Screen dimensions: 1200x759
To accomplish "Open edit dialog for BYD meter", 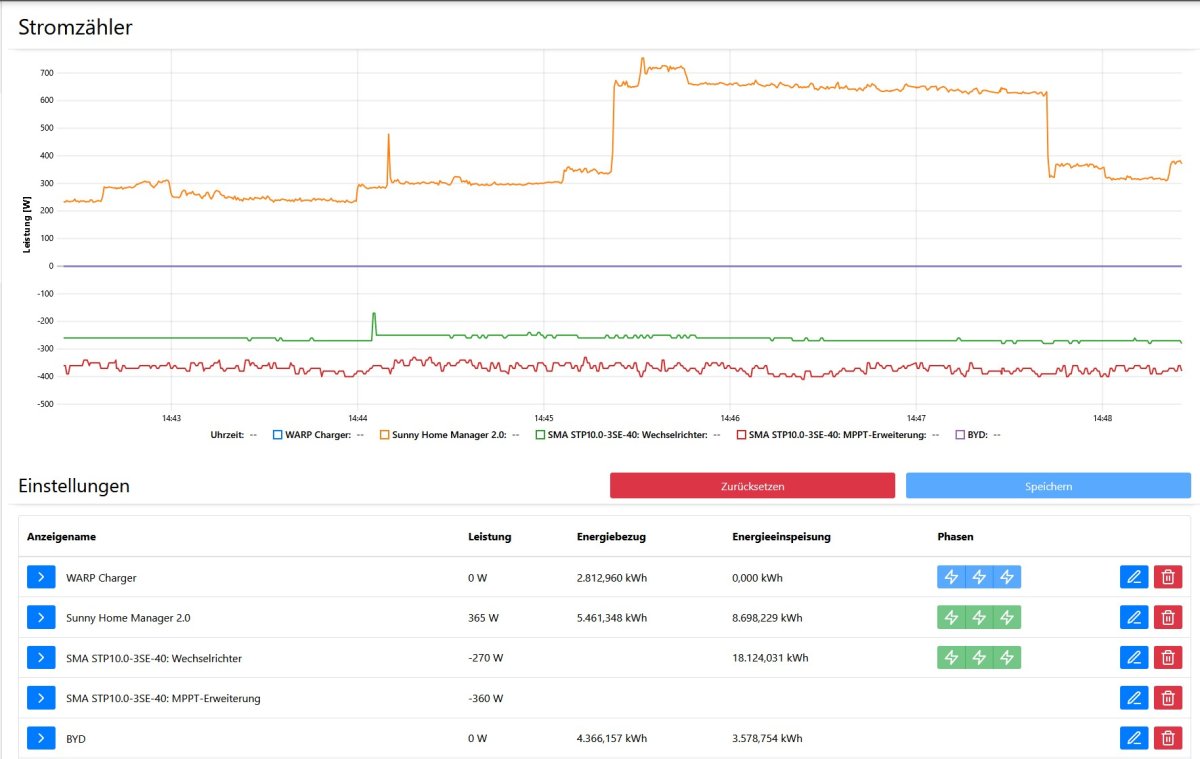I will (x=1134, y=738).
